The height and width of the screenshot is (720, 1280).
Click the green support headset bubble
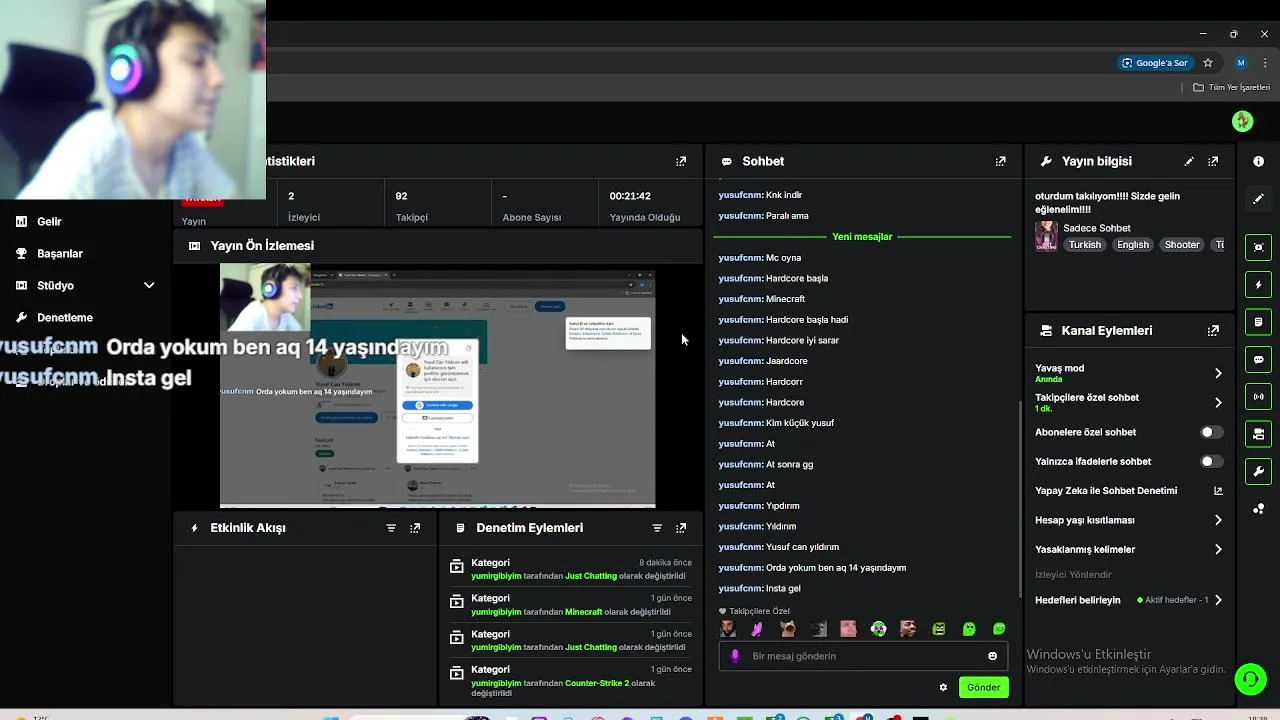click(x=1250, y=679)
